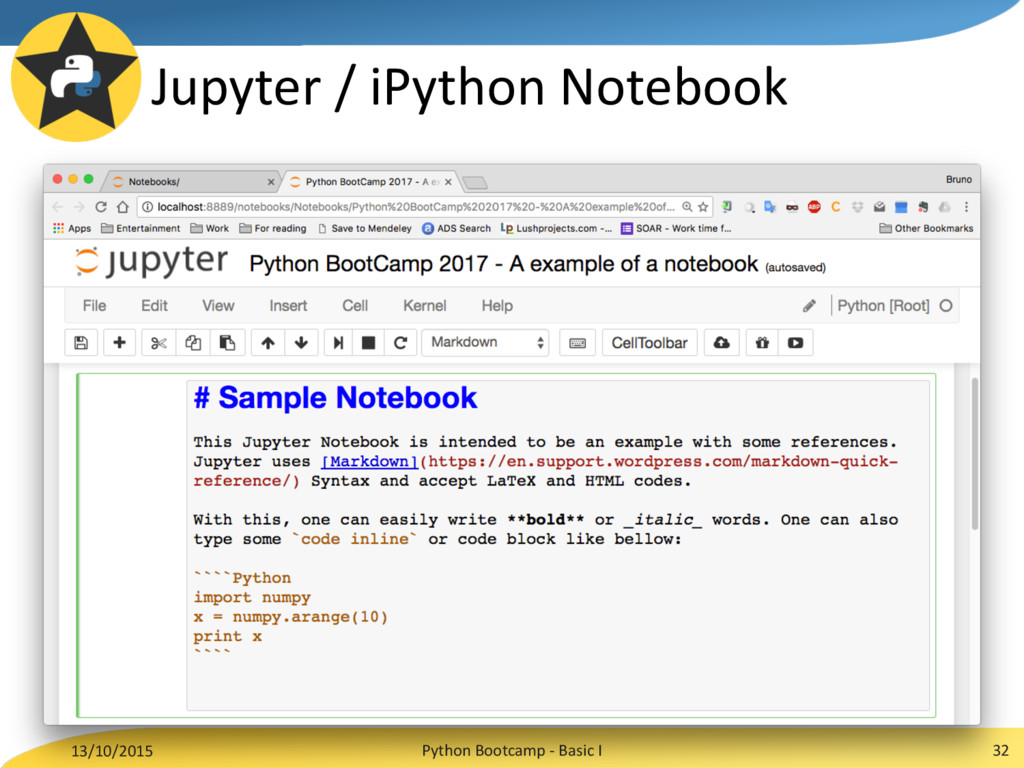
Task: Click the cloud upload icon in toolbar
Action: [x=722, y=343]
